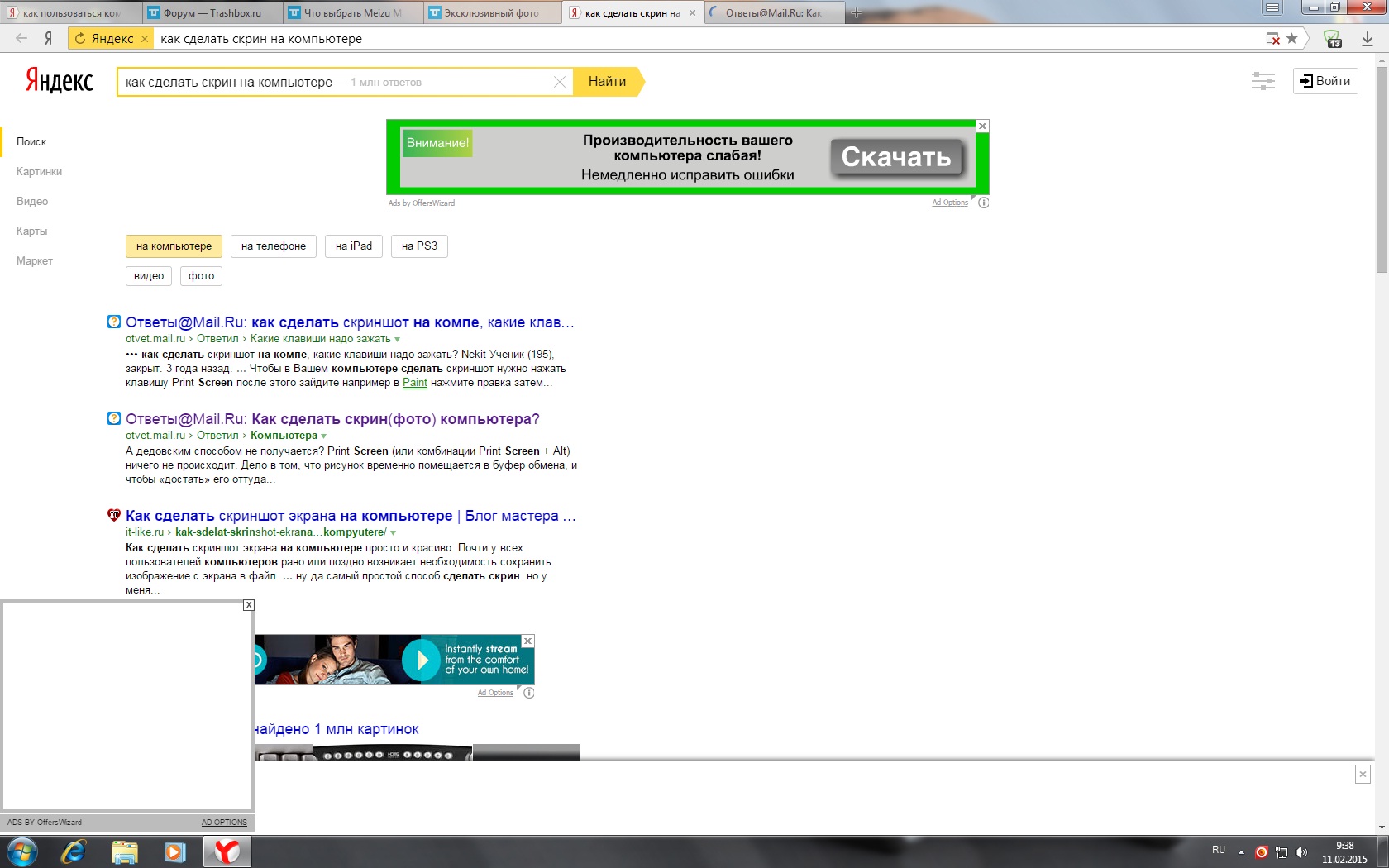Click info icon beside top Ad Options
The height and width of the screenshot is (868, 1389).
coord(984,203)
